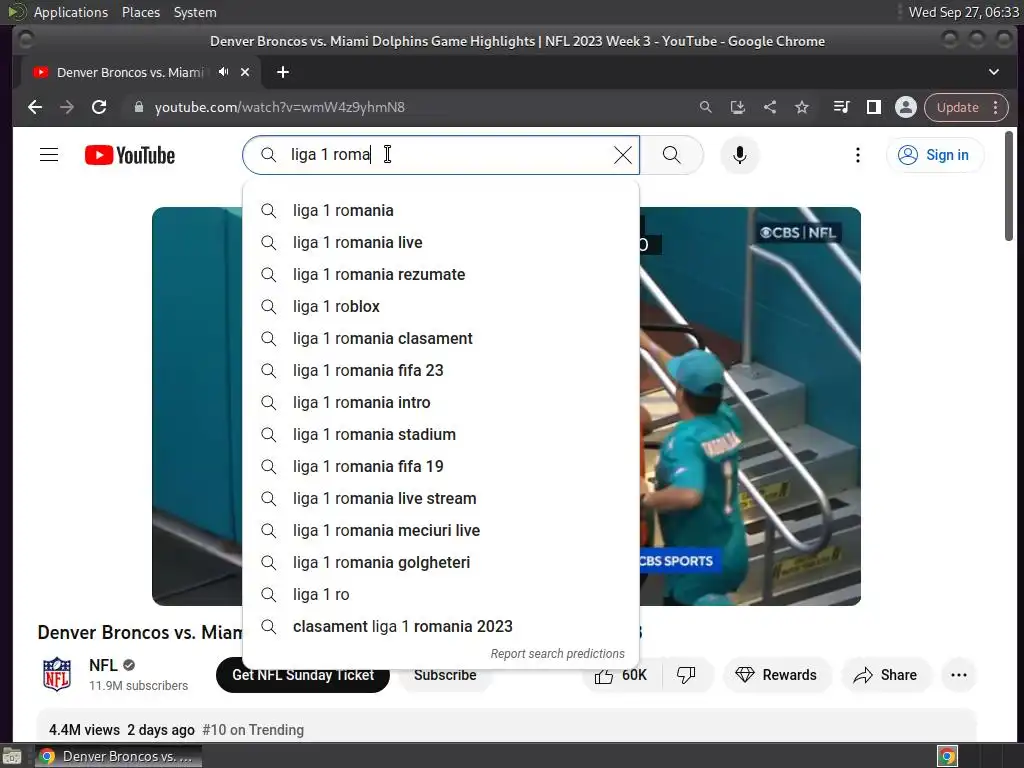Open the tab search dropdown chevron
The width and height of the screenshot is (1024, 768).
[993, 72]
